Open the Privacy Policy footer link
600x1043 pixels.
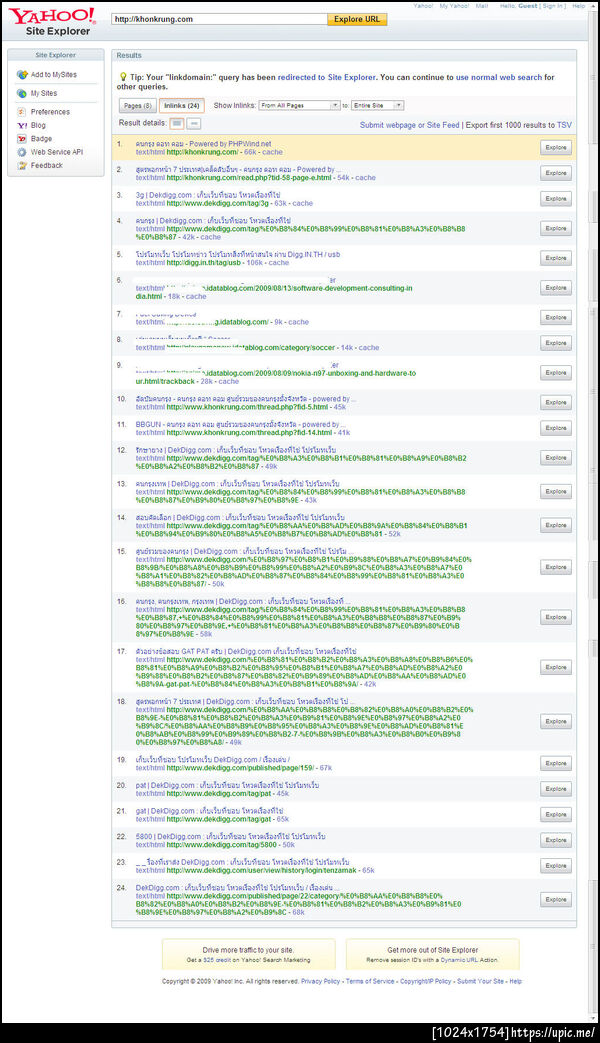(x=321, y=981)
